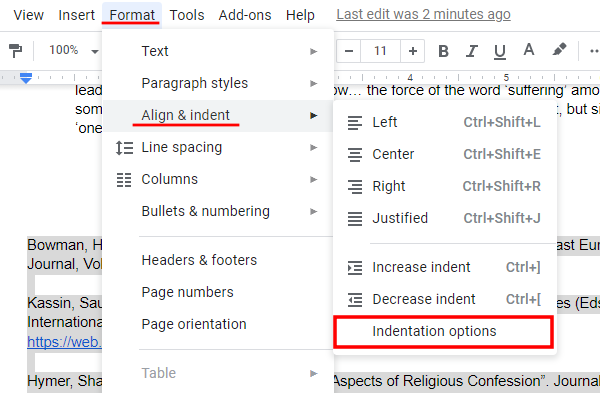Open the Tools menu

187,15
